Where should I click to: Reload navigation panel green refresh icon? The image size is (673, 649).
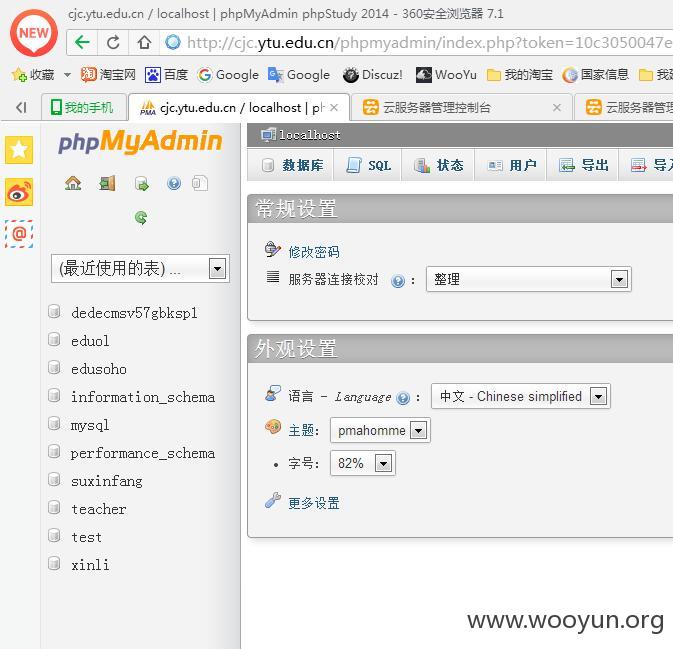tap(141, 218)
